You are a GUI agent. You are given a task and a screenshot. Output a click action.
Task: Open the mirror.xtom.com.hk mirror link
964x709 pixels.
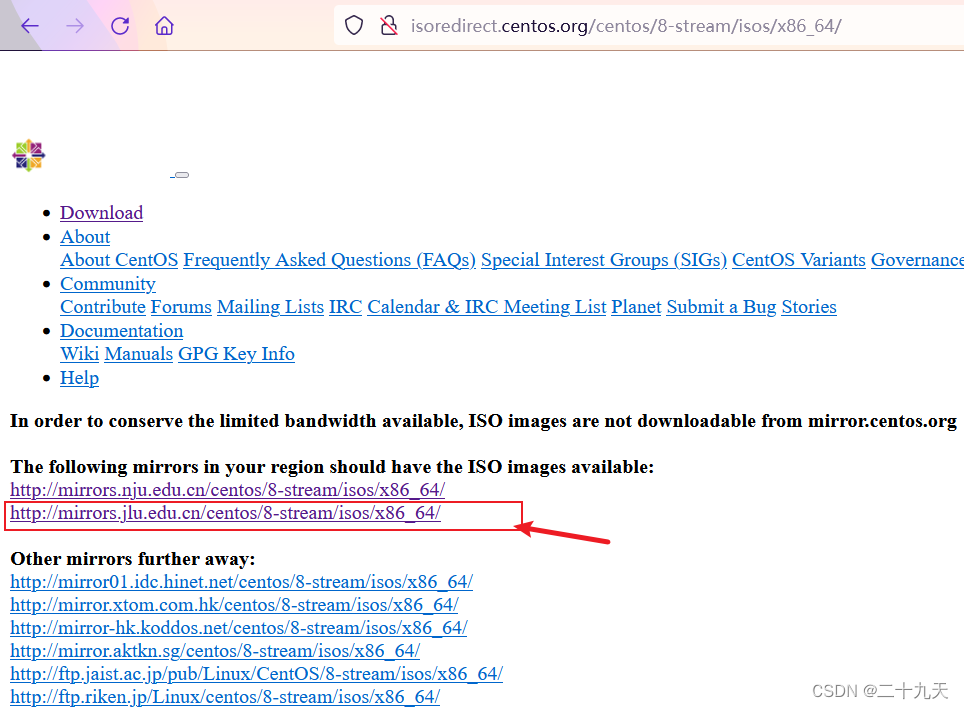click(234, 605)
